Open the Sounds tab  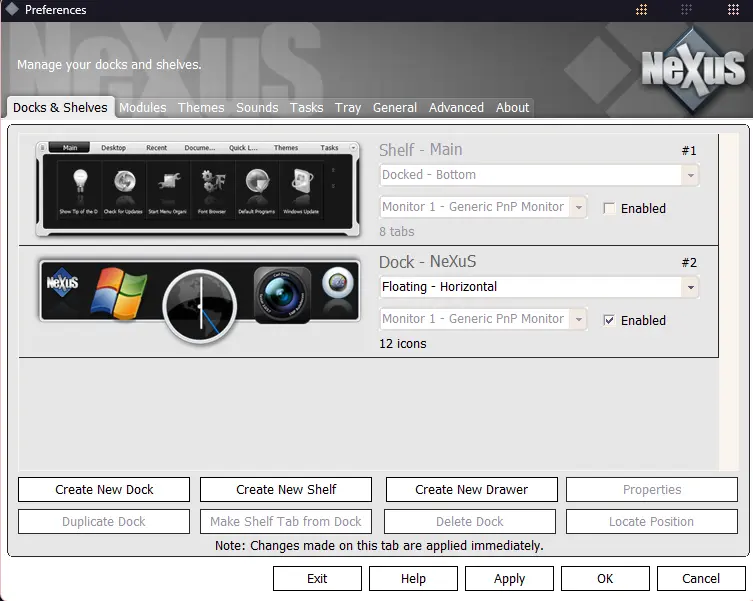point(257,108)
